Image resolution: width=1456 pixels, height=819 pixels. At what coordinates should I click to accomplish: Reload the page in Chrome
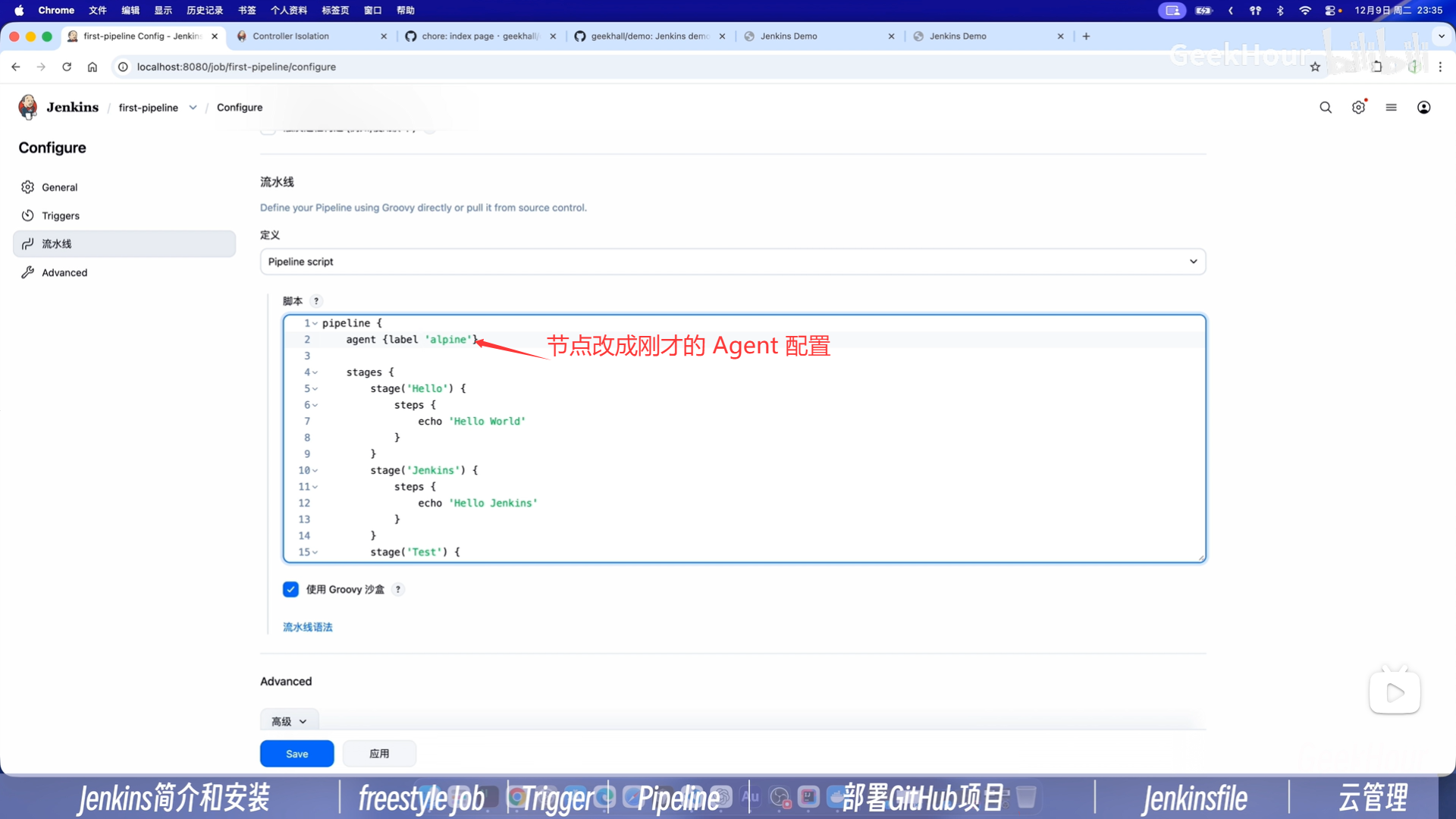coord(67,67)
